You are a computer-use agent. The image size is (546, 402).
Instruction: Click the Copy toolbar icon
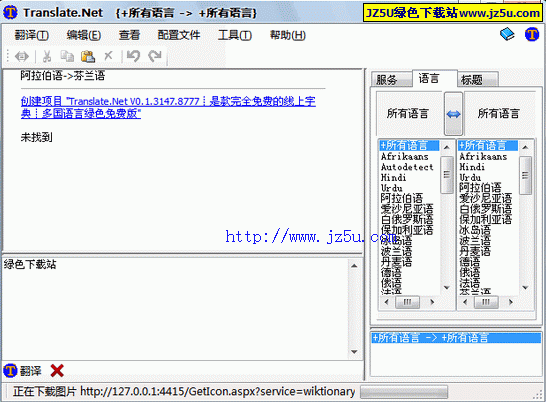tap(67, 56)
